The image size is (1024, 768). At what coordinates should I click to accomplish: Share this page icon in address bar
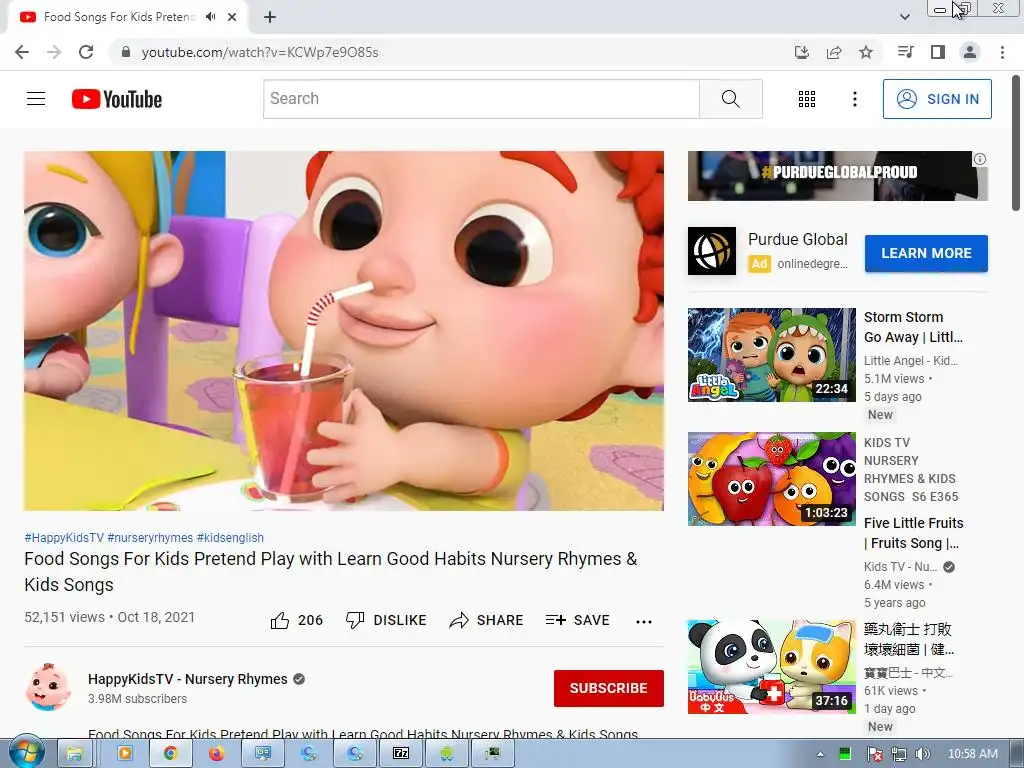[x=834, y=52]
